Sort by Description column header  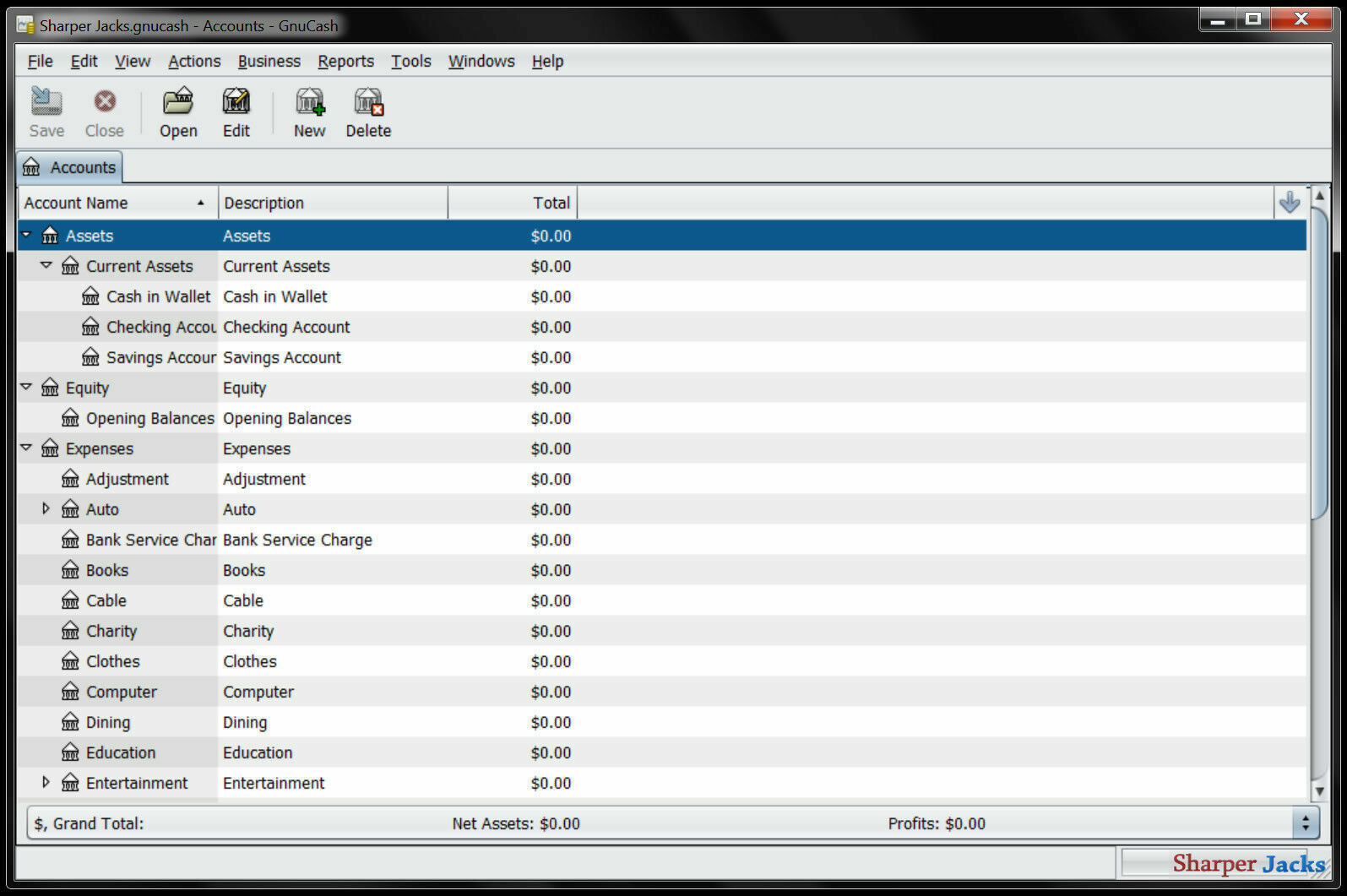click(333, 203)
